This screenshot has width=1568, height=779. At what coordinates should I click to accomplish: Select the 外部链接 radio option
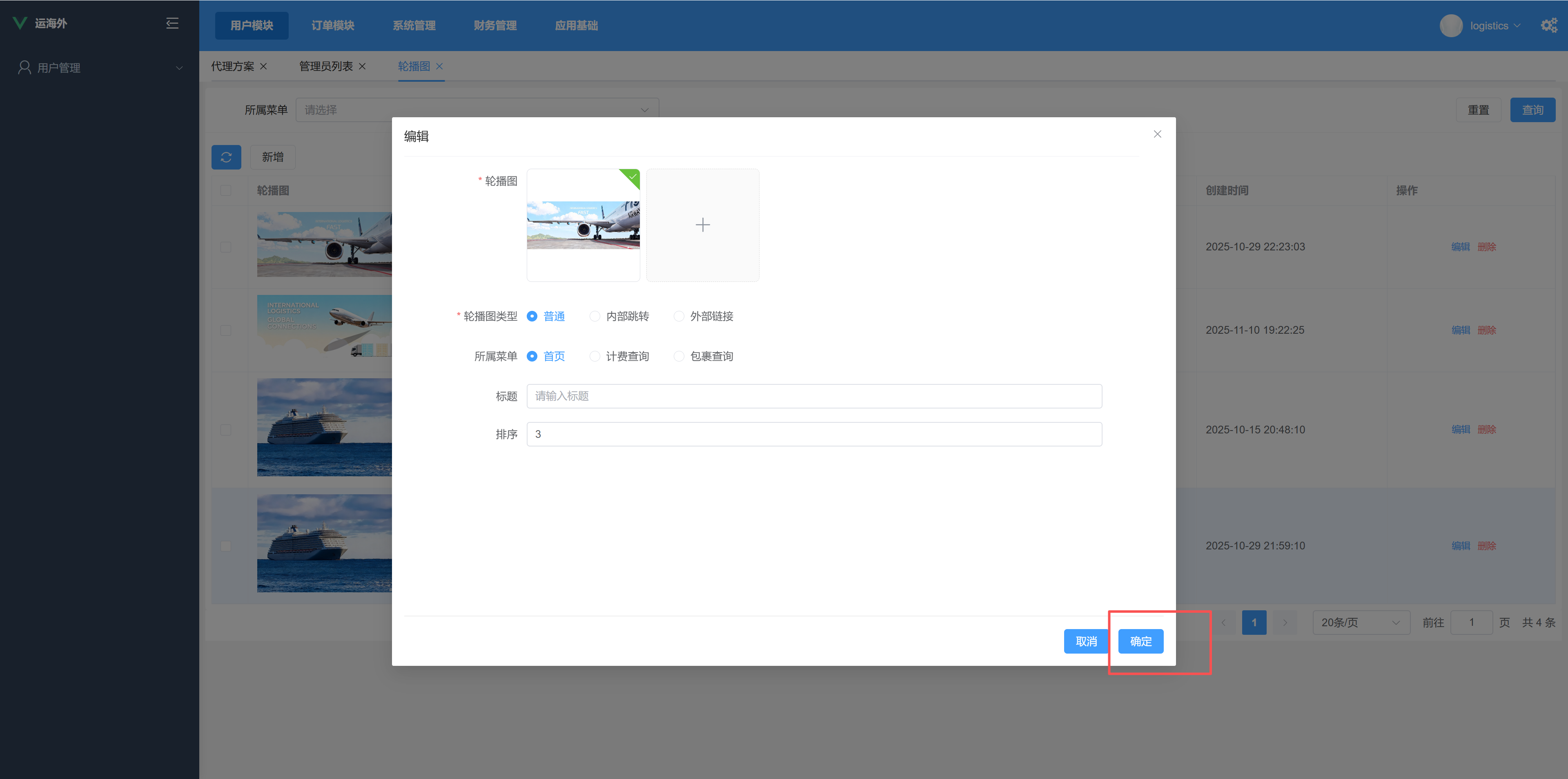(x=679, y=316)
